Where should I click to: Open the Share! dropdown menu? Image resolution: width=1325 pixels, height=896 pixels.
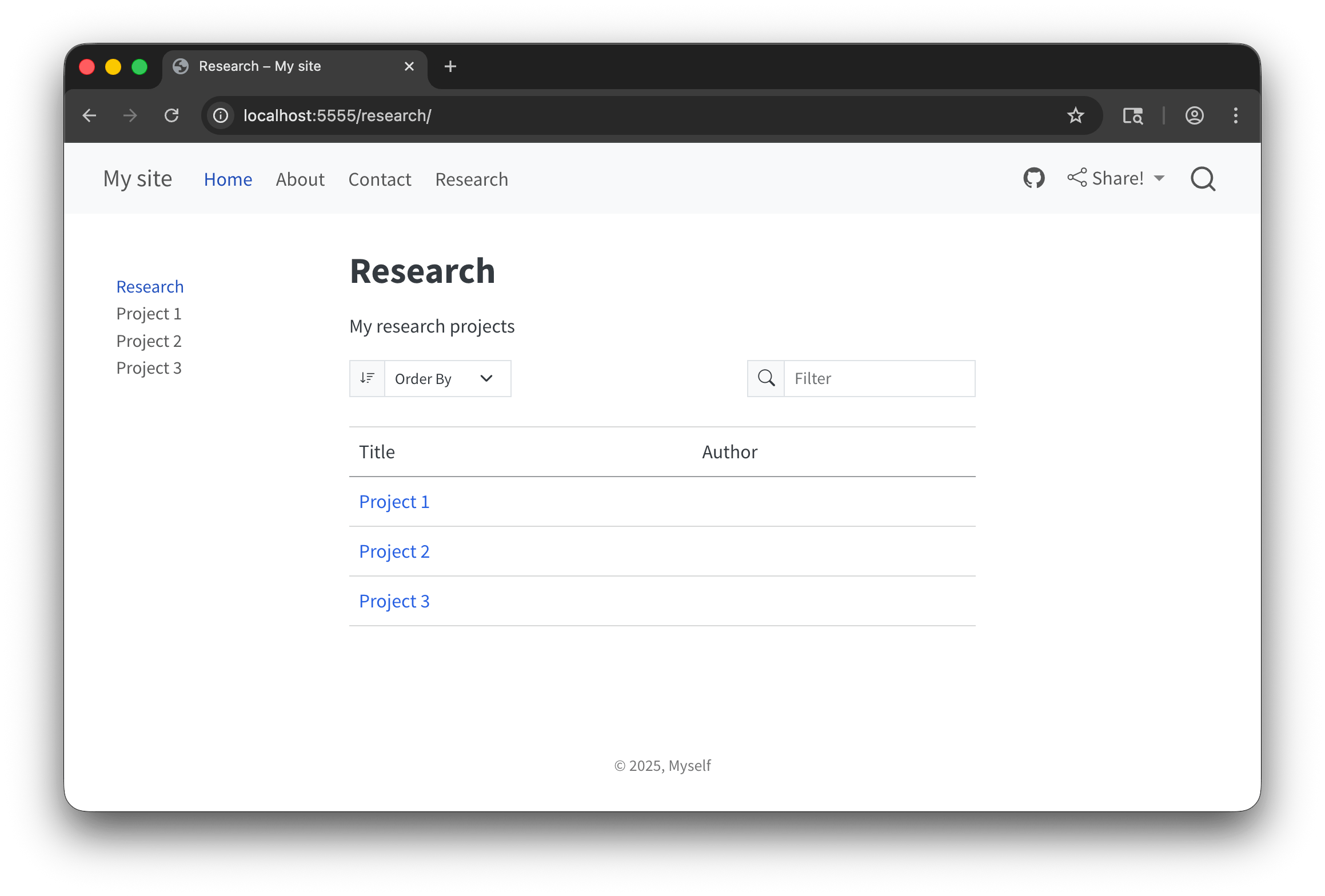click(1116, 178)
